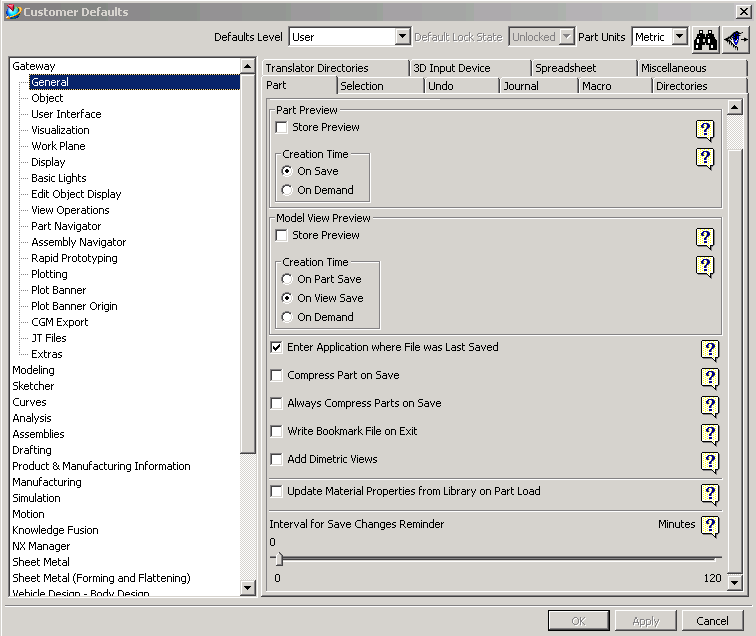Click the eye manage-current-settings icon
This screenshot has width=756, height=636.
[736, 40]
